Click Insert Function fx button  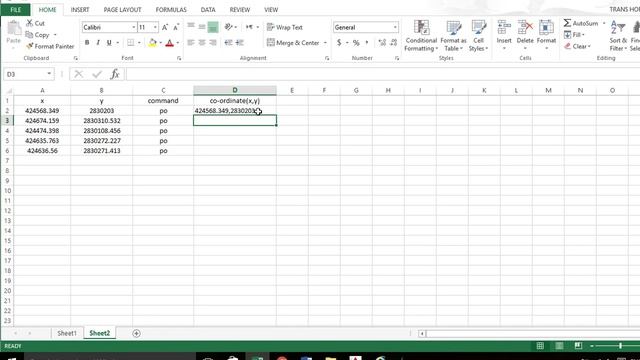tap(115, 74)
